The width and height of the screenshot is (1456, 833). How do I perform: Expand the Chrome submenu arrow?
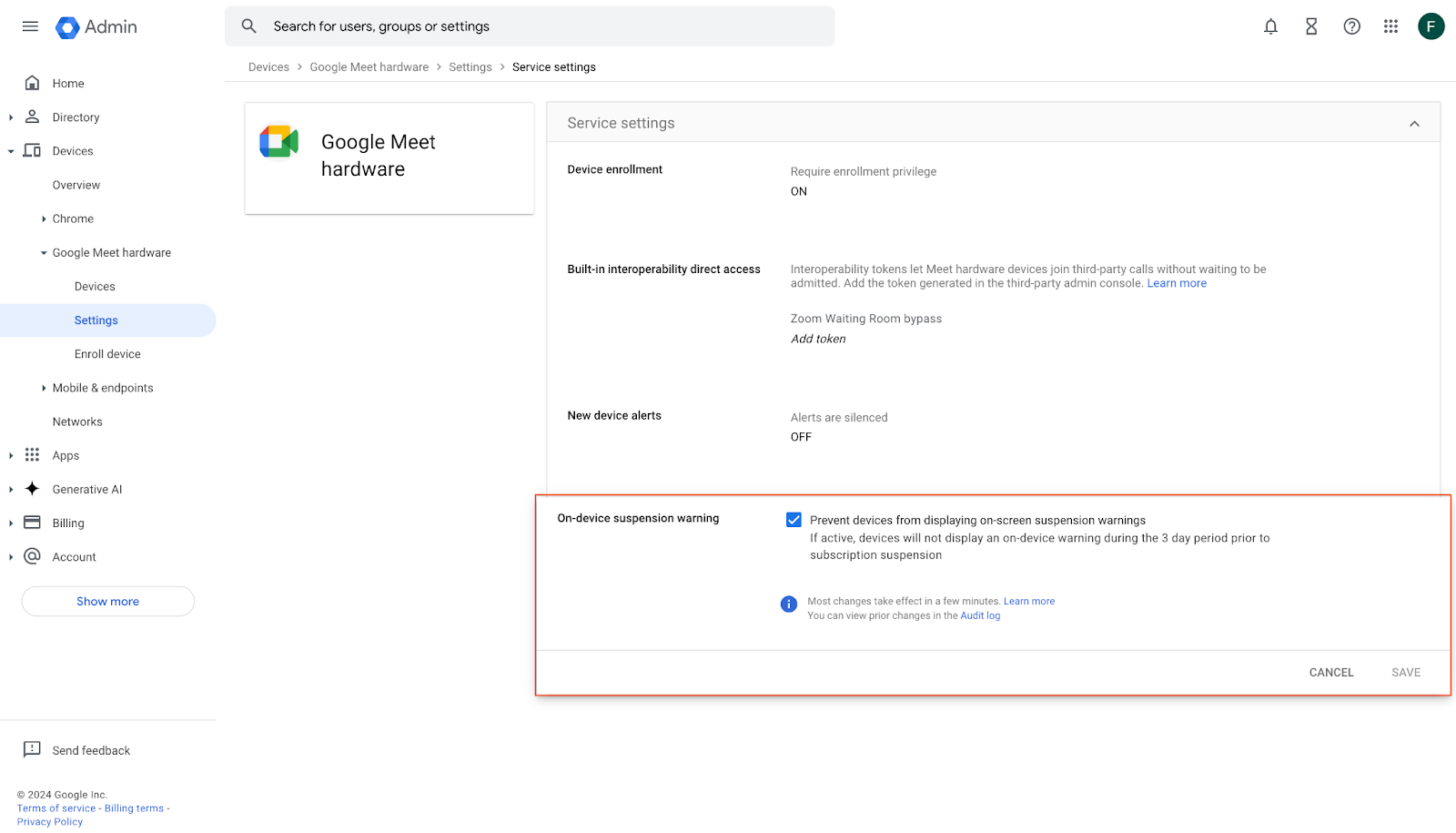tap(44, 218)
